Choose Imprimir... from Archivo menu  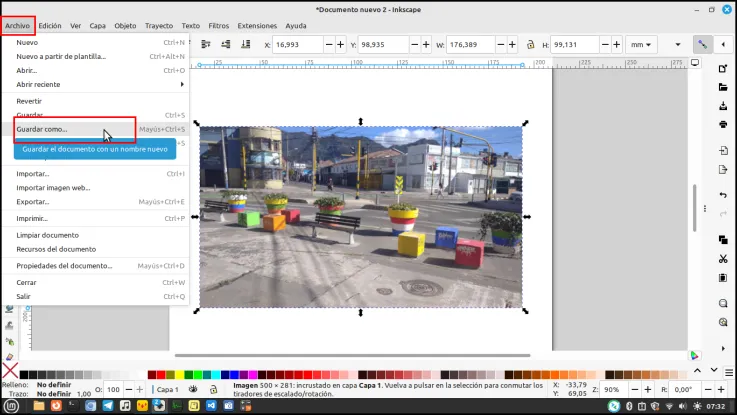tap(96, 219)
